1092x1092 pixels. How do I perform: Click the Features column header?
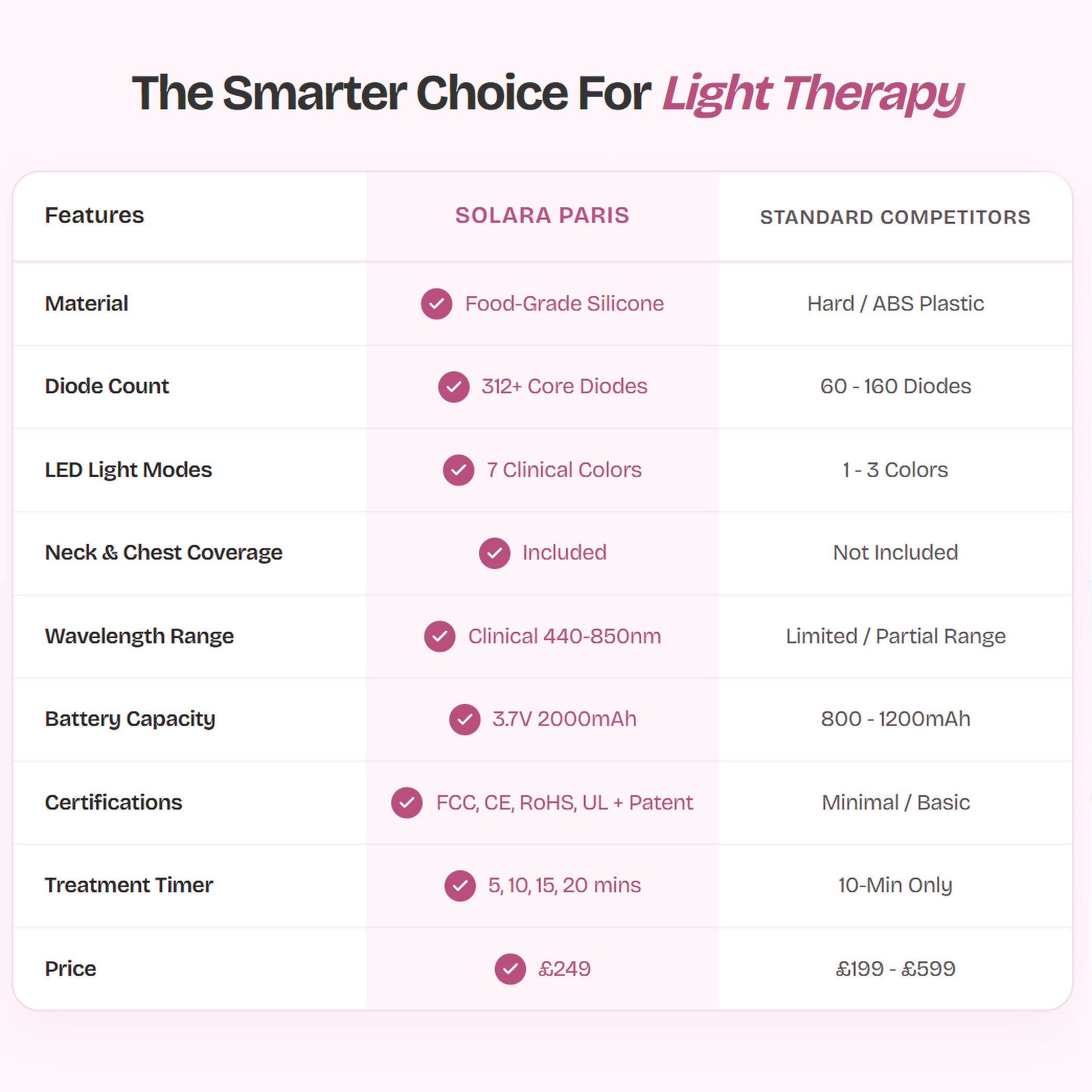coord(94,215)
